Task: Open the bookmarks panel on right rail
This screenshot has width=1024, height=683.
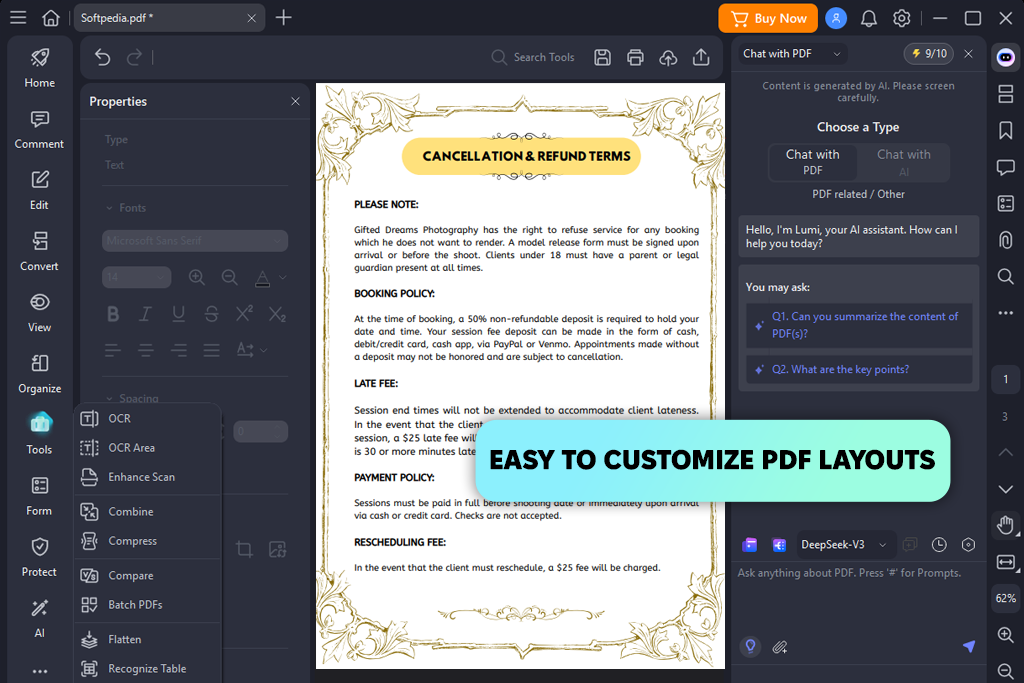Action: (1006, 130)
